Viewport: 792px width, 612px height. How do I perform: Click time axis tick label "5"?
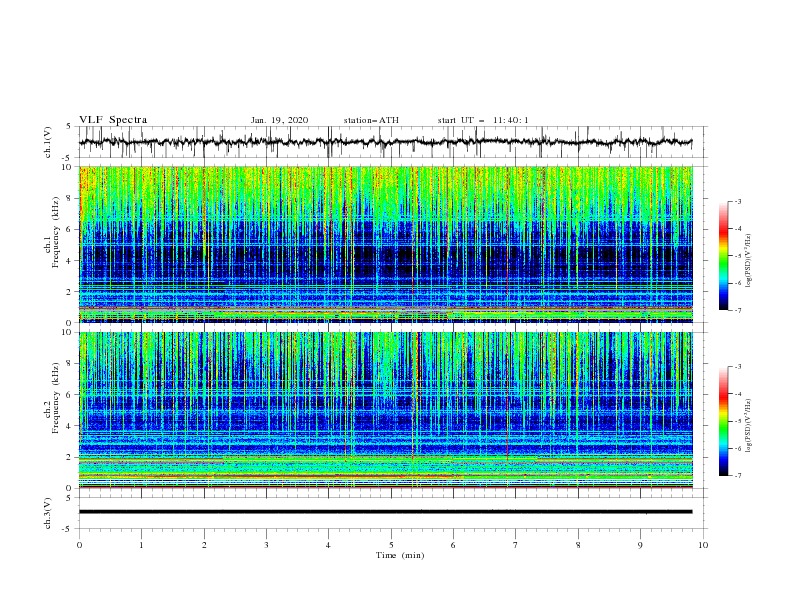coord(391,545)
